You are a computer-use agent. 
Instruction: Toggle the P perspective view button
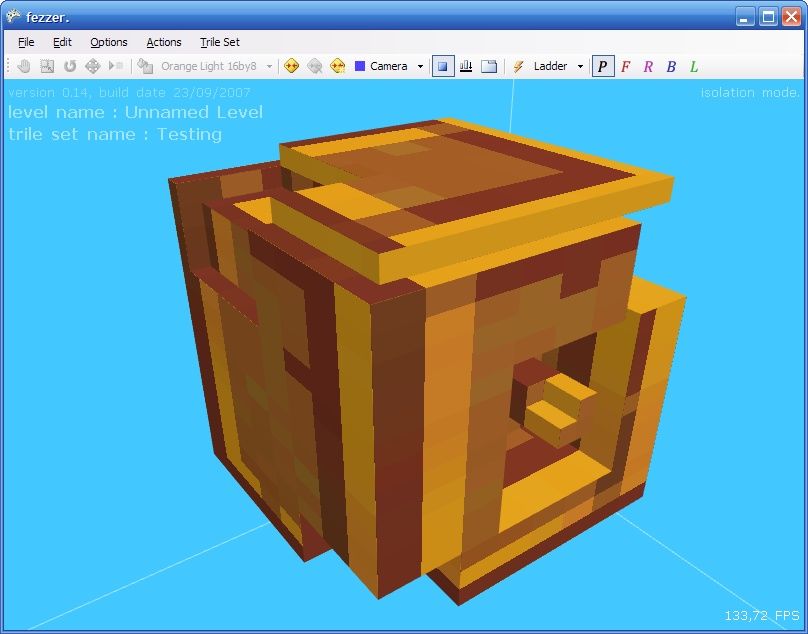coord(603,66)
